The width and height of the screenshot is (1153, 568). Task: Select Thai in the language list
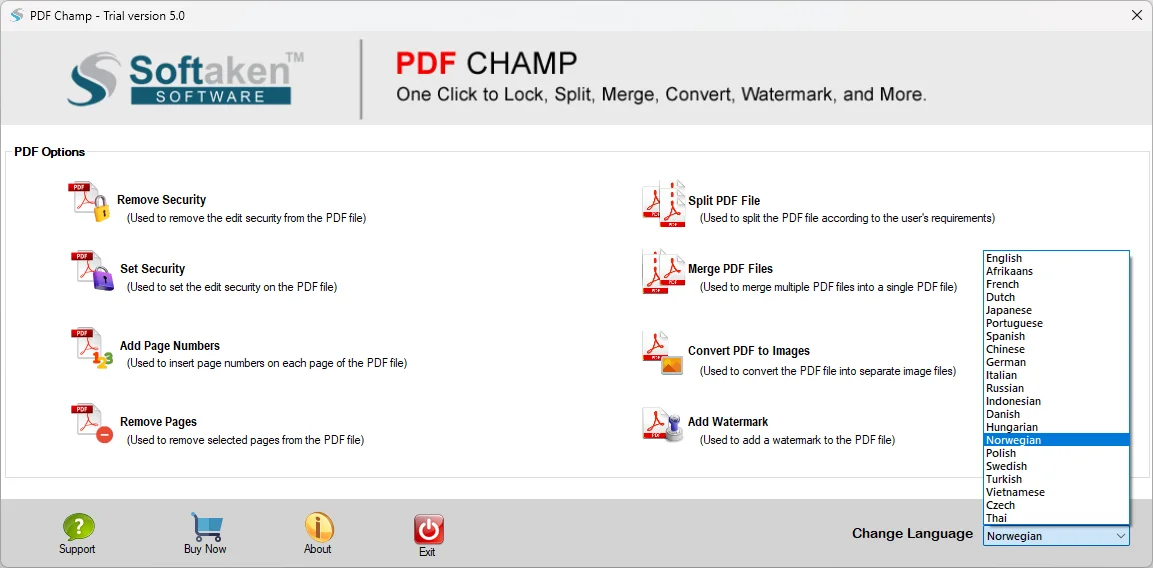1056,518
